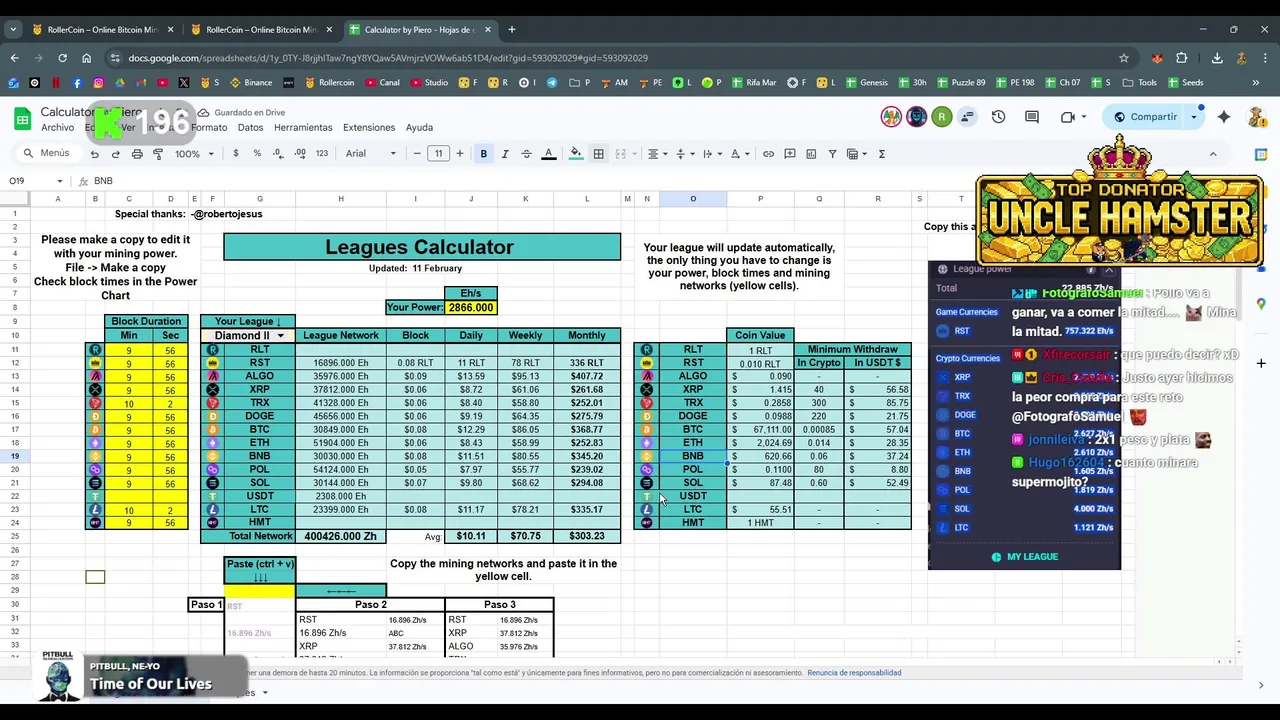This screenshot has height=720, width=1280.
Task: Open cell borders options
Action: pos(598,154)
